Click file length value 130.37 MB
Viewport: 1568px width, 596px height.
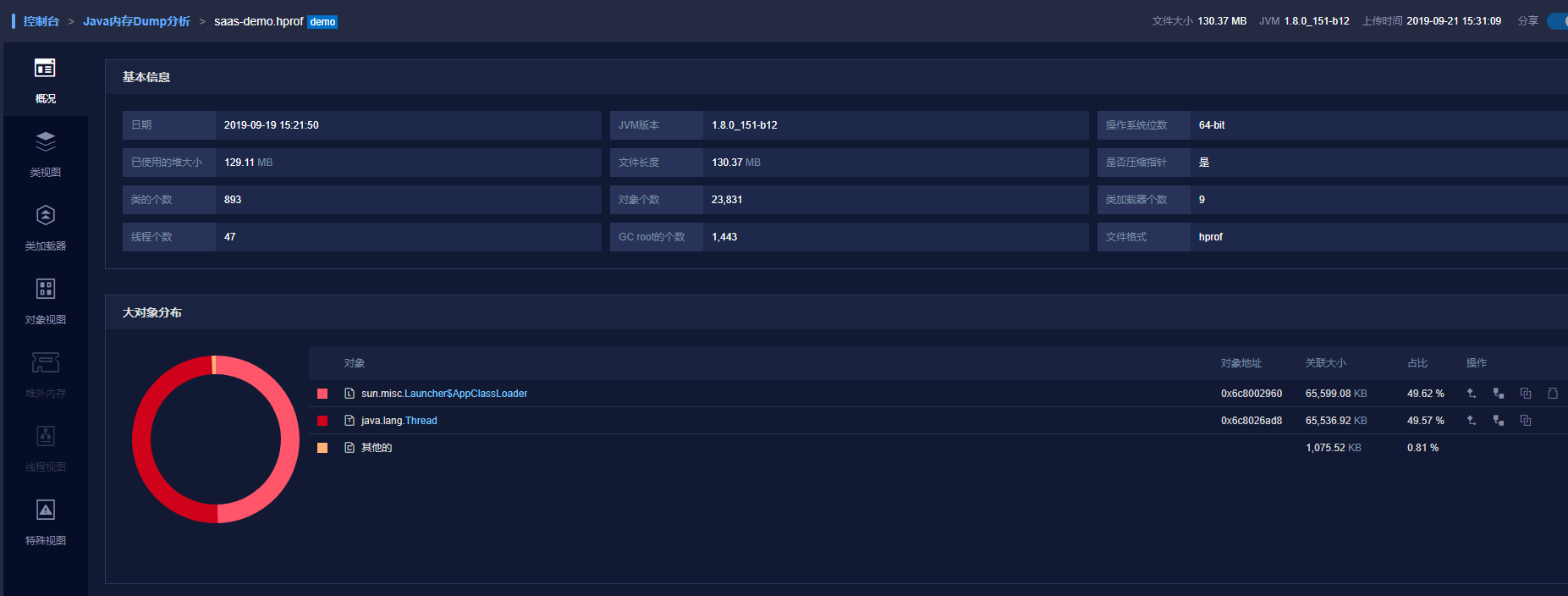click(736, 163)
